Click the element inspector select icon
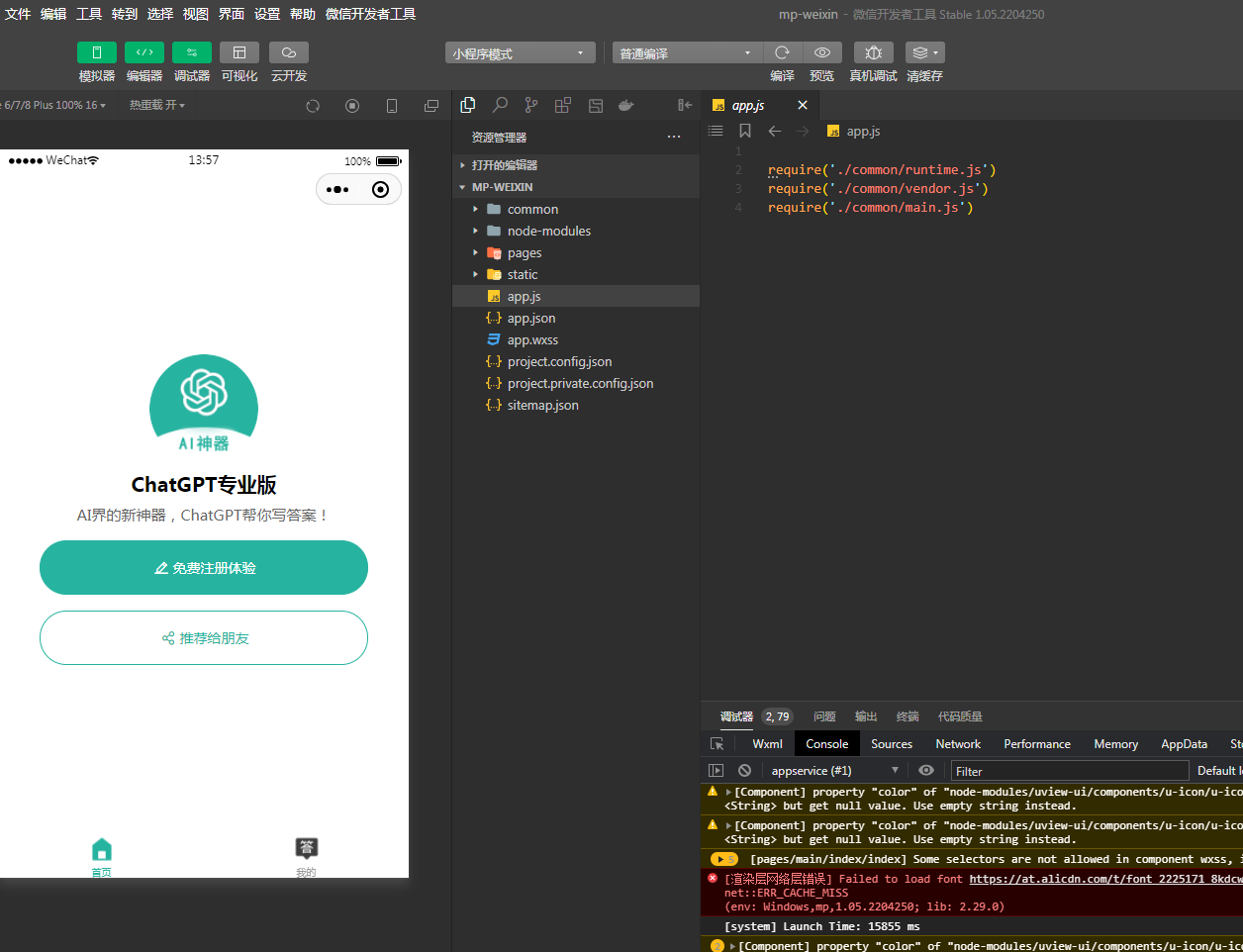Image resolution: width=1243 pixels, height=952 pixels. (x=717, y=744)
